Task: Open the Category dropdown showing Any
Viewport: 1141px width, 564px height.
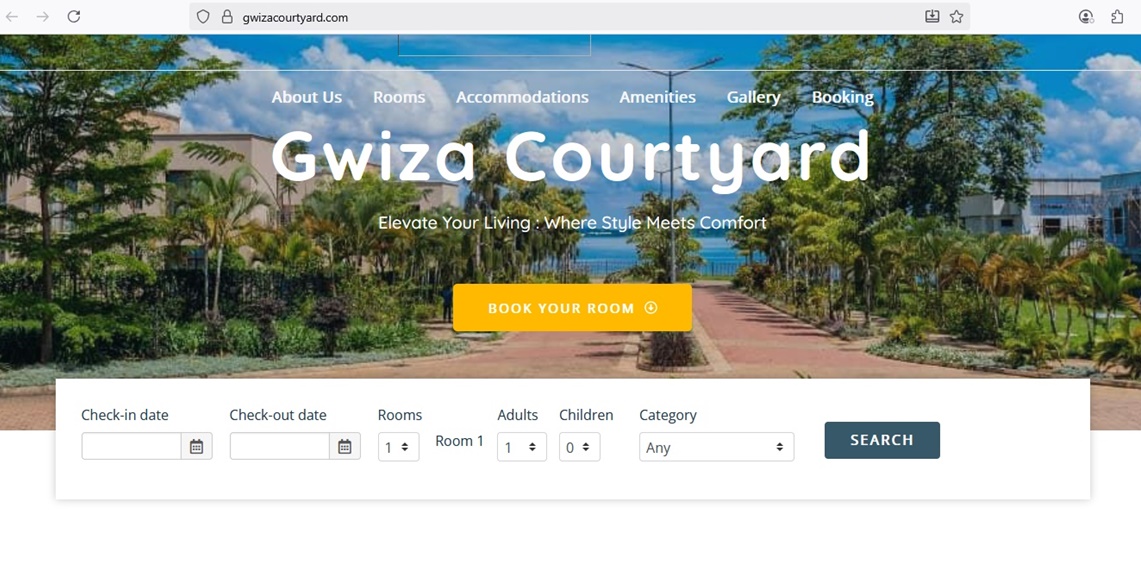Action: (x=717, y=447)
